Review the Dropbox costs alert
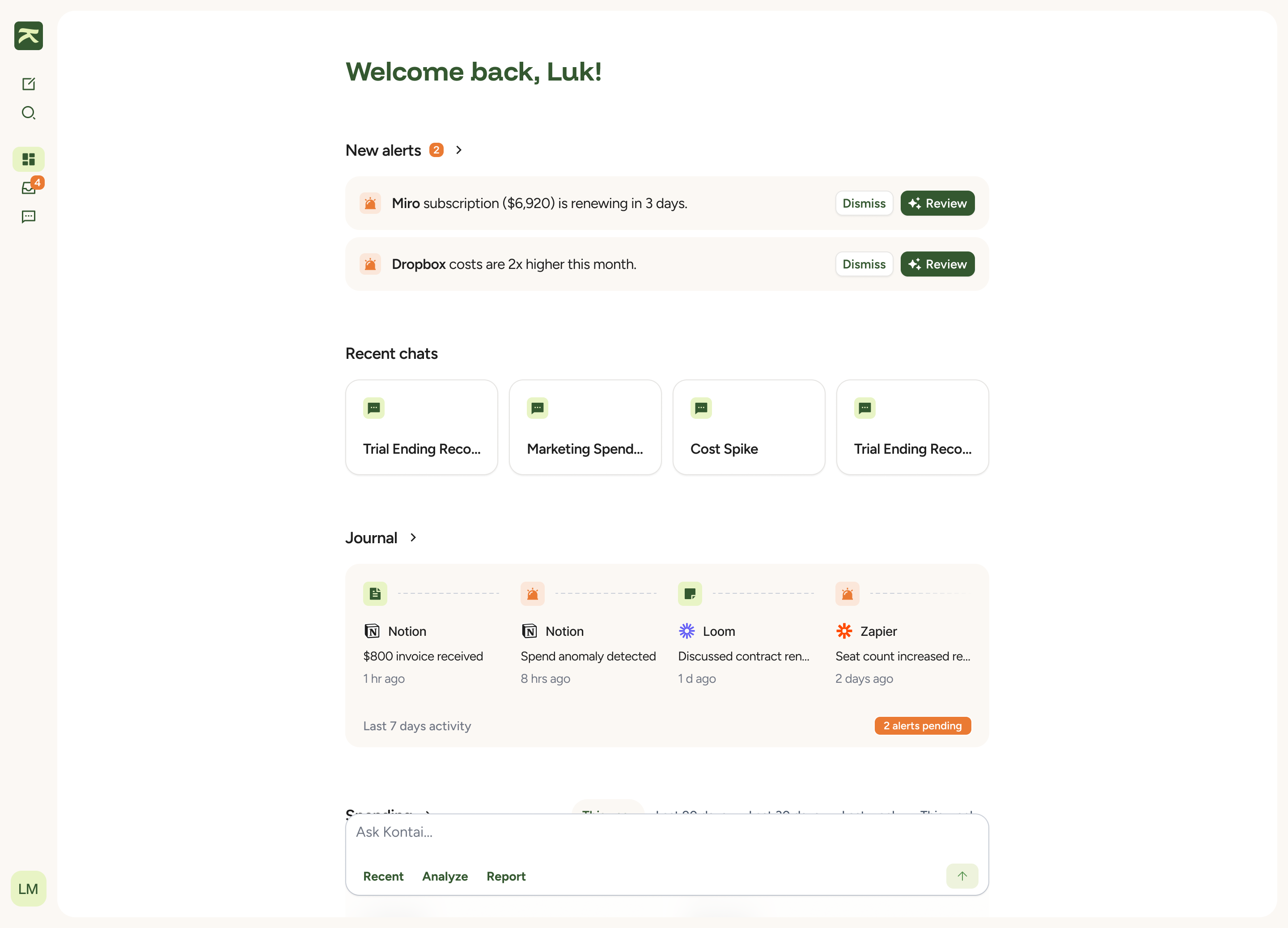 938,264
